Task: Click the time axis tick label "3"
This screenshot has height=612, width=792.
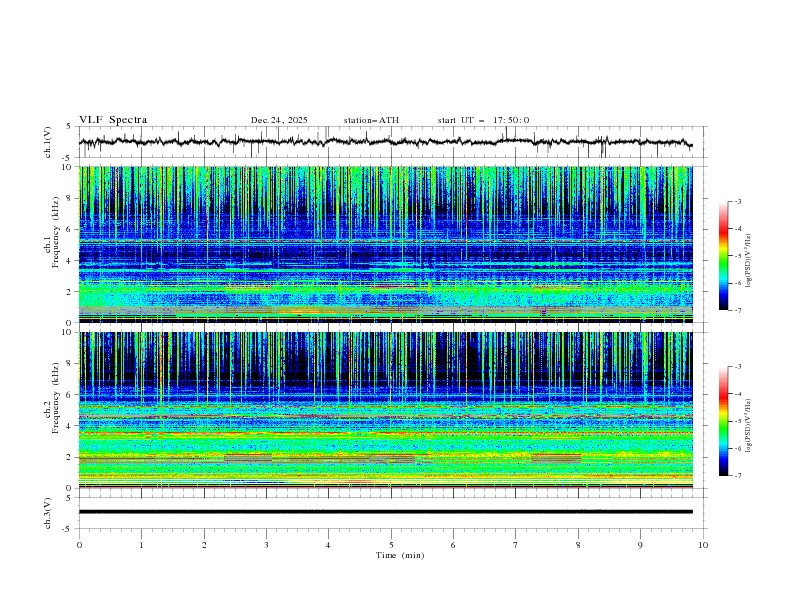Action: point(266,545)
